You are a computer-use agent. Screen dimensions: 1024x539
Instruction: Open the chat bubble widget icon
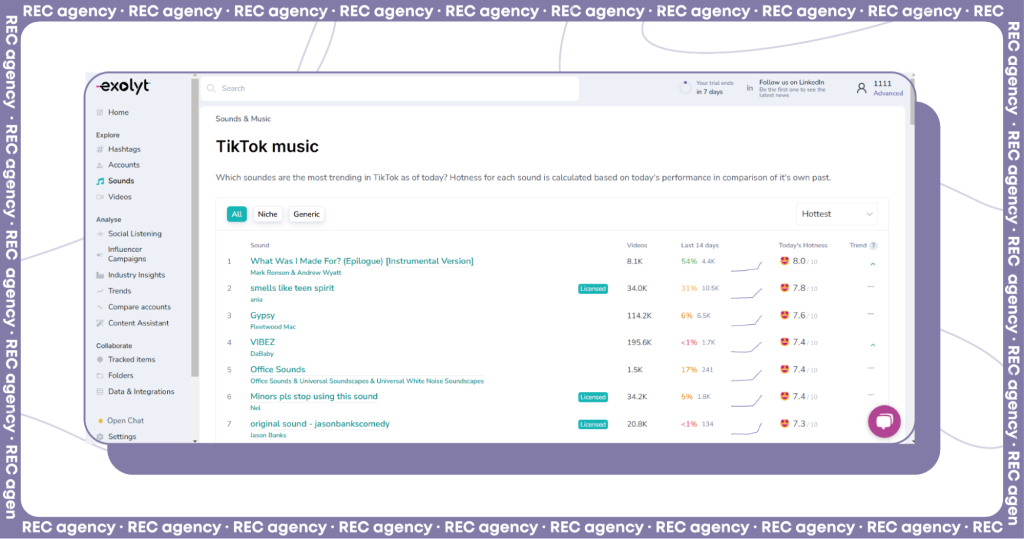click(884, 421)
